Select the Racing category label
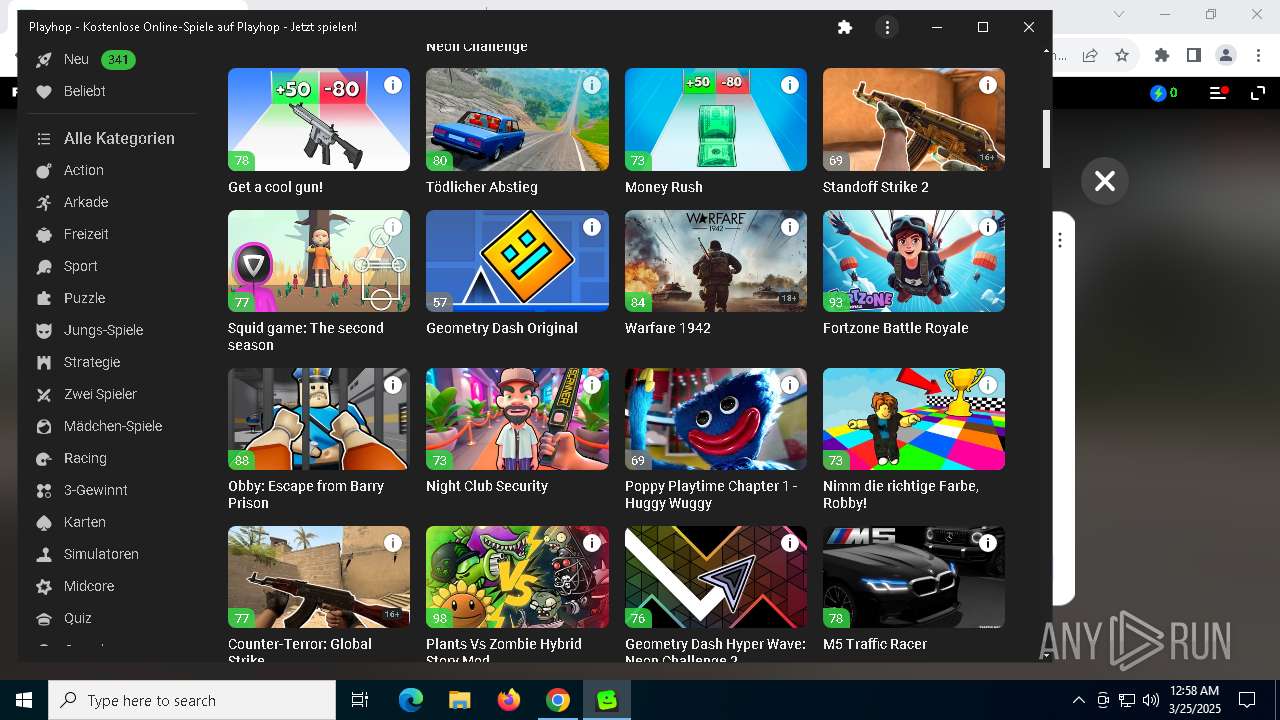The image size is (1280, 720). pyautogui.click(x=85, y=458)
